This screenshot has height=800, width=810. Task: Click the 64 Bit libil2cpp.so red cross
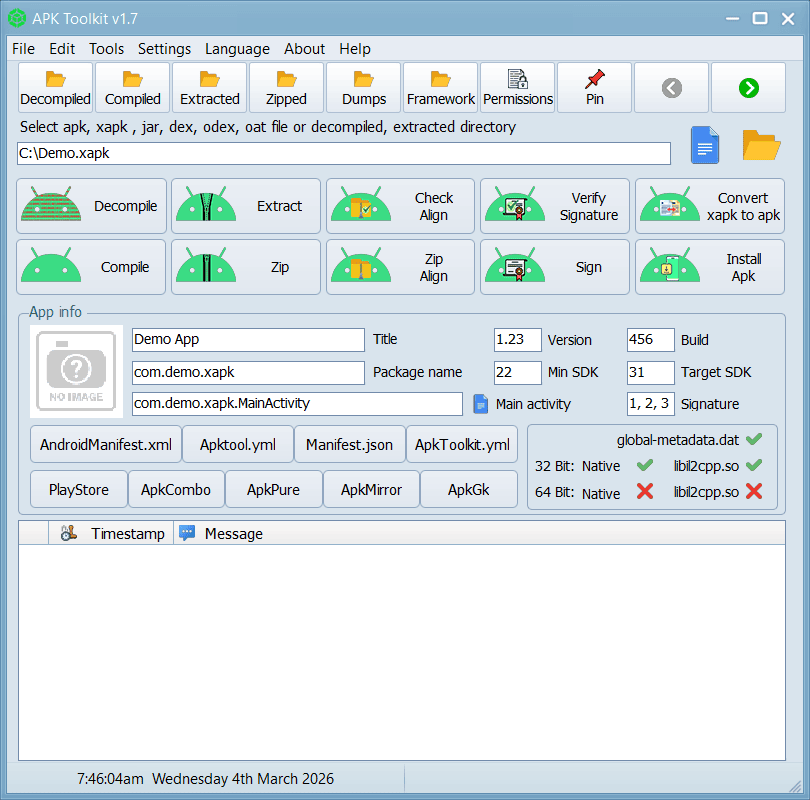[x=754, y=491]
